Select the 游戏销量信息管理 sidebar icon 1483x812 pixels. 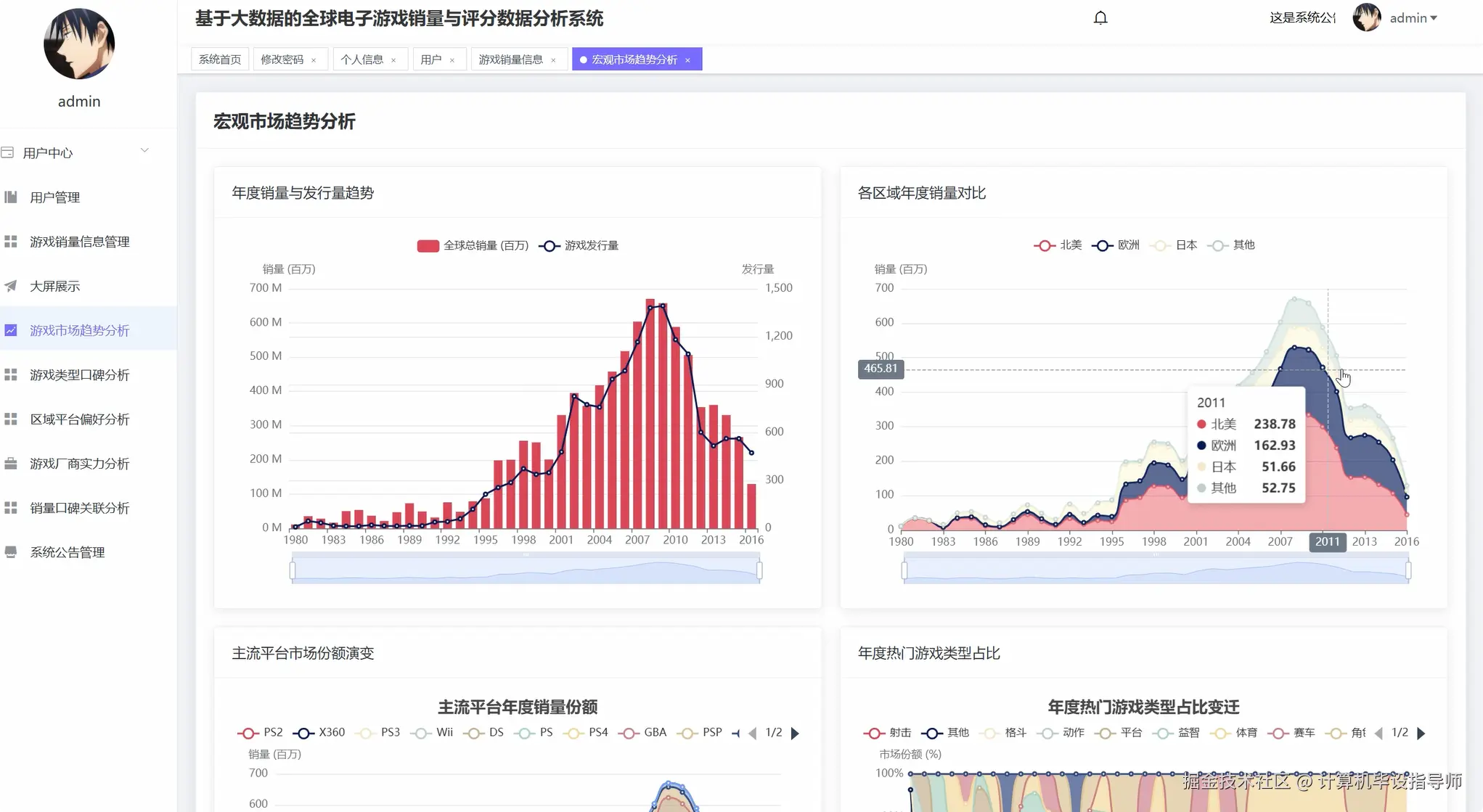11,241
